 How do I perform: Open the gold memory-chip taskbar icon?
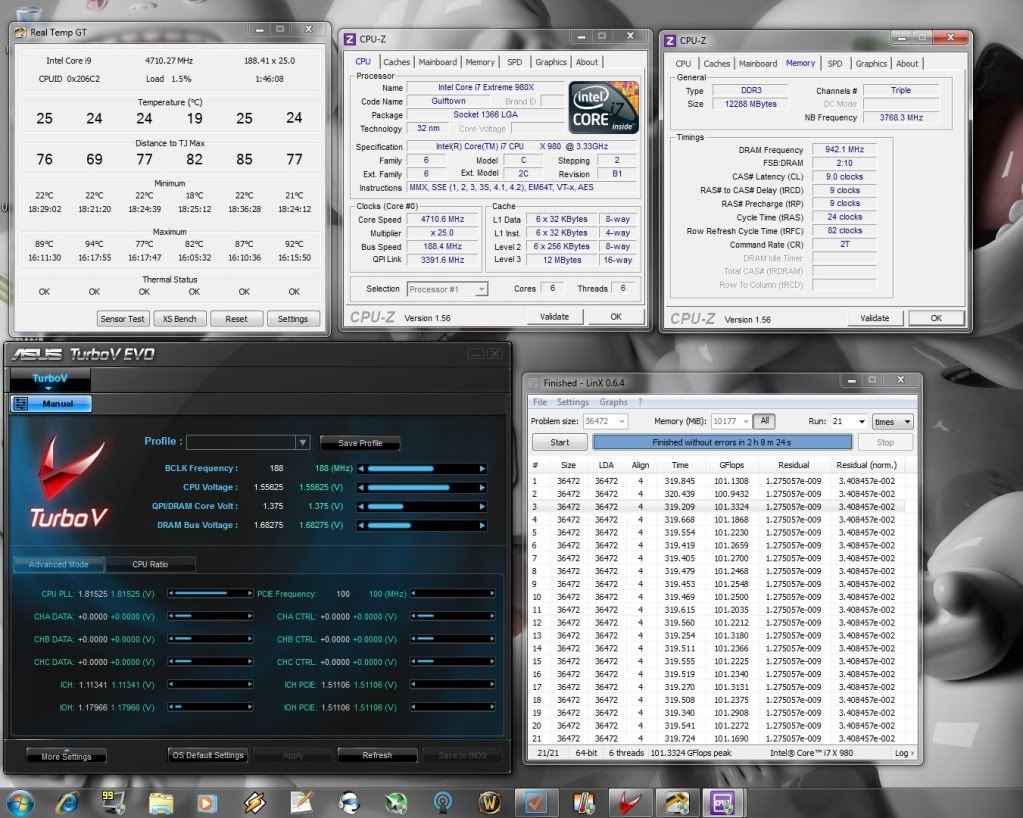pyautogui.click(x=677, y=802)
